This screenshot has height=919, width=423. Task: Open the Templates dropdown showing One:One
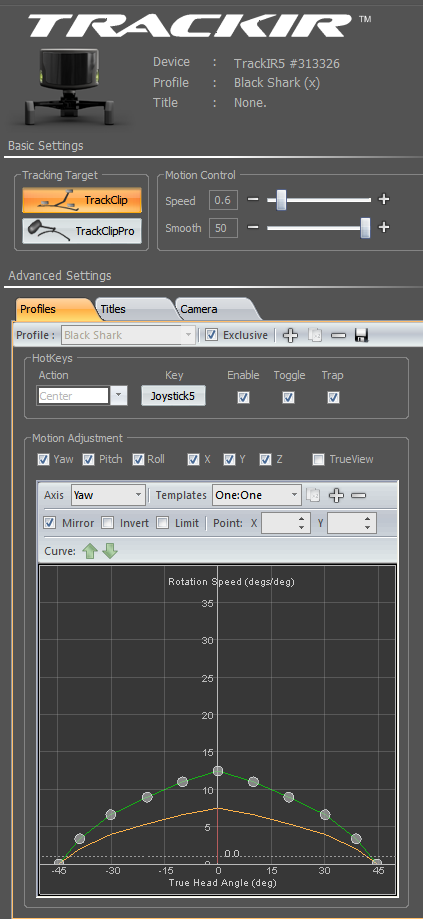(257, 495)
